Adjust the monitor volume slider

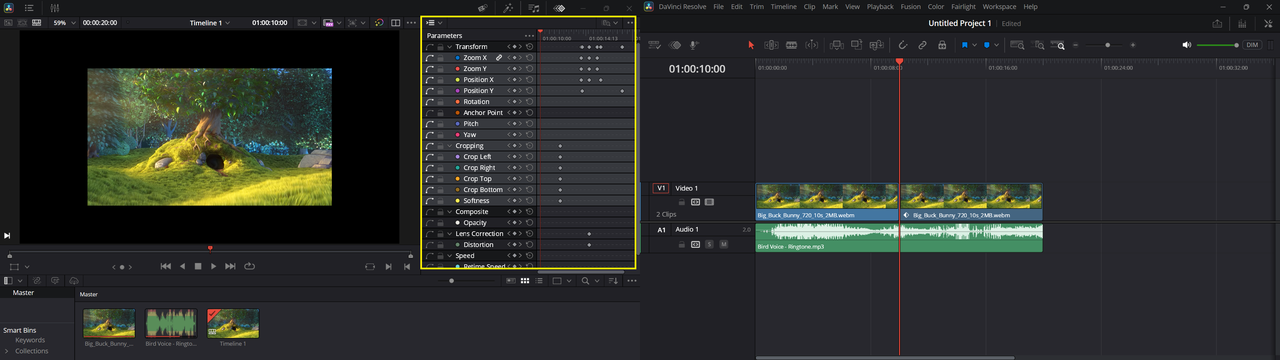tap(1217, 45)
